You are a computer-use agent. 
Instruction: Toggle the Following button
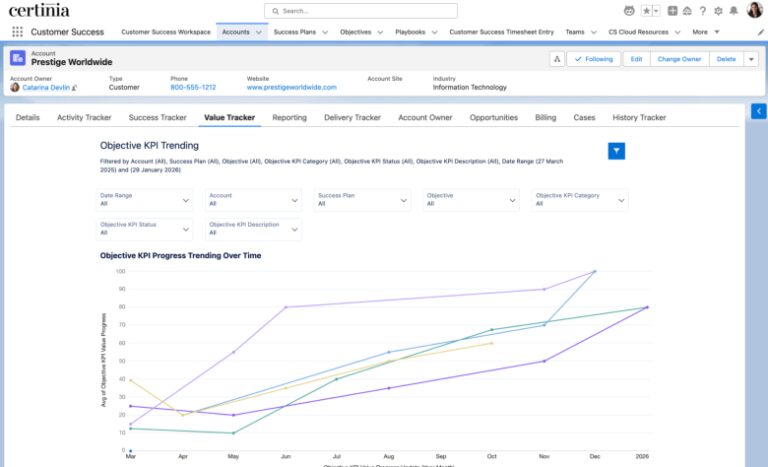click(x=593, y=59)
